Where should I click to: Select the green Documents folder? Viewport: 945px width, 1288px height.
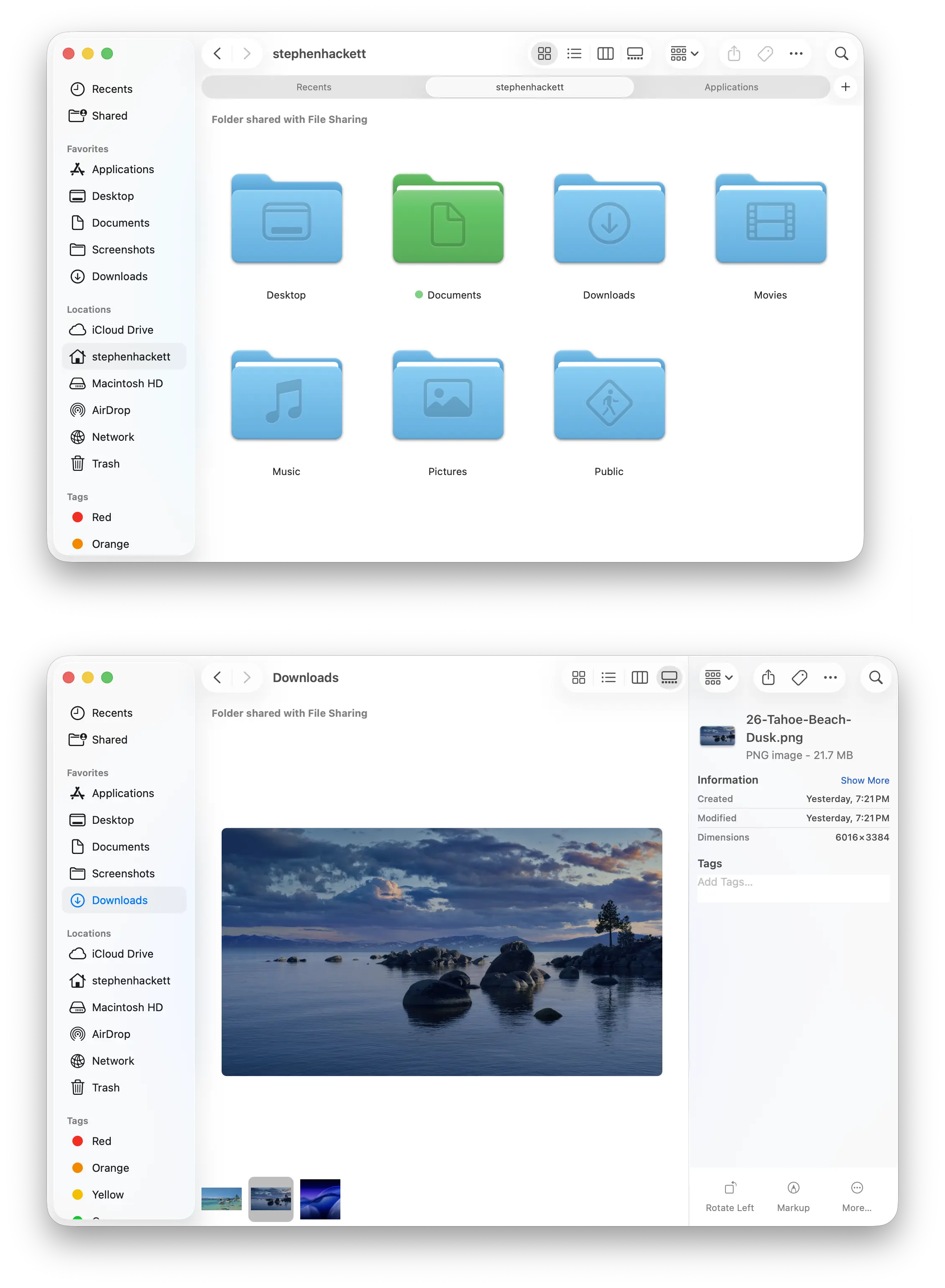[448, 219]
